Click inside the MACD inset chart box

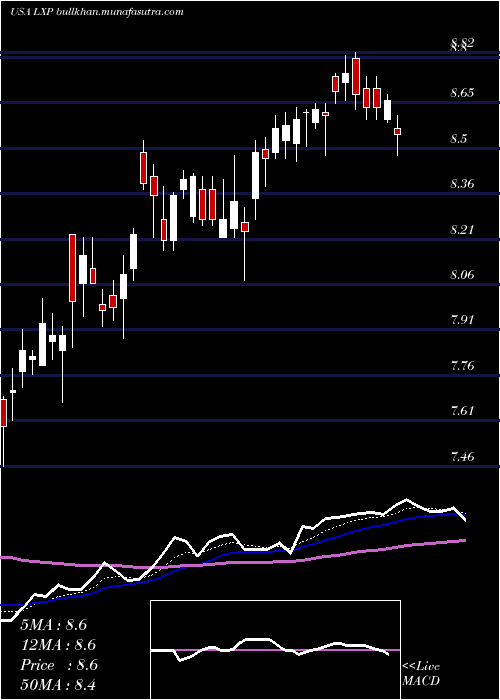click(x=275, y=650)
